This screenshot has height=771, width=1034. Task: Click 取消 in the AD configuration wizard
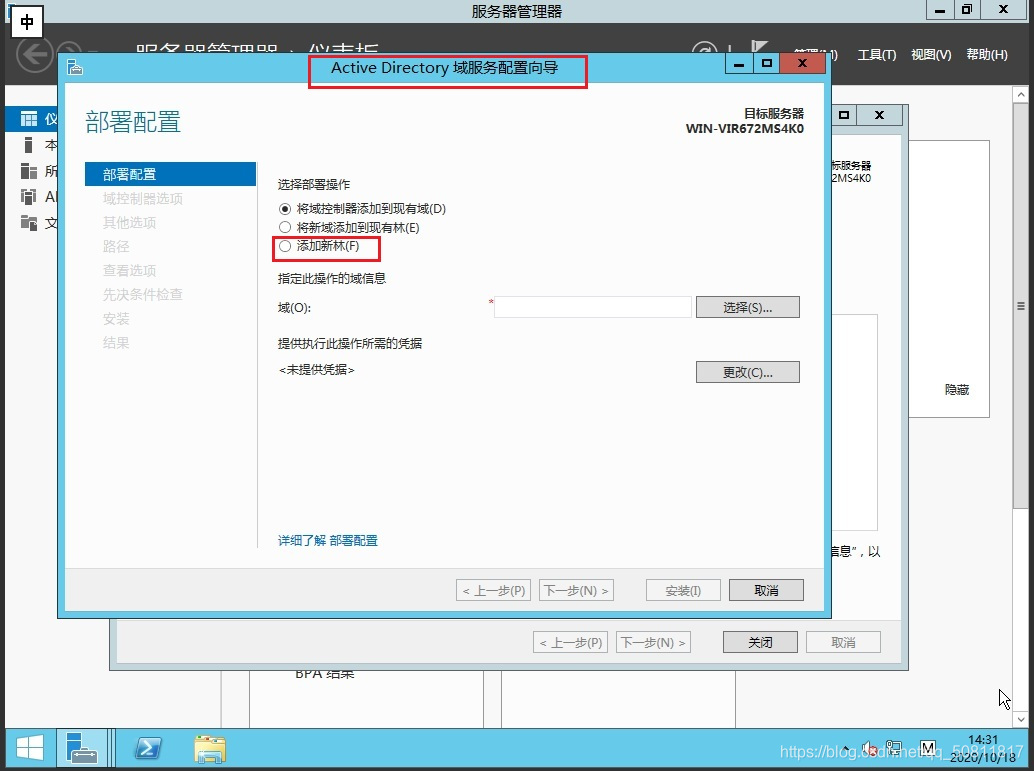(x=766, y=590)
